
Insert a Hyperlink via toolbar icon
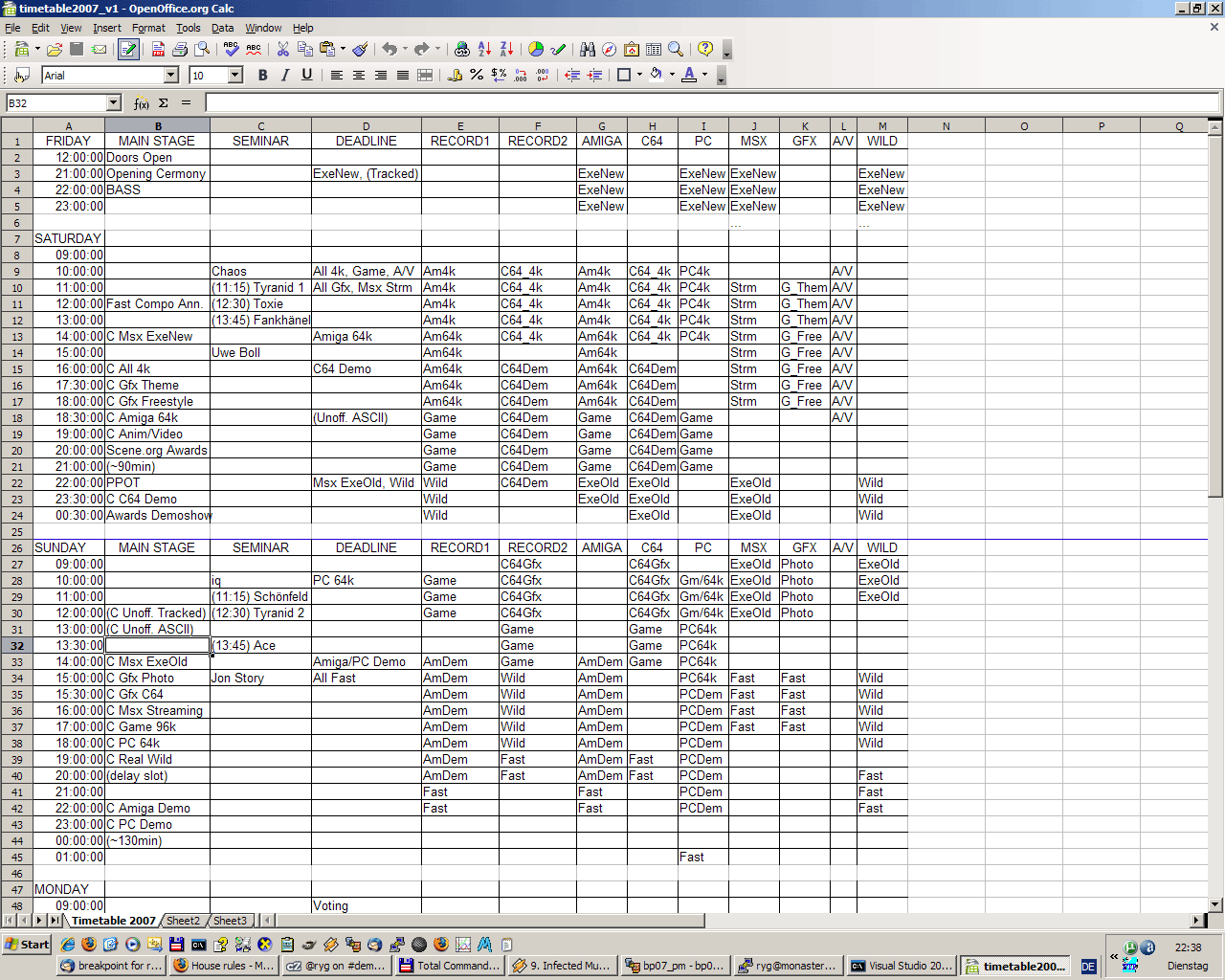point(462,49)
